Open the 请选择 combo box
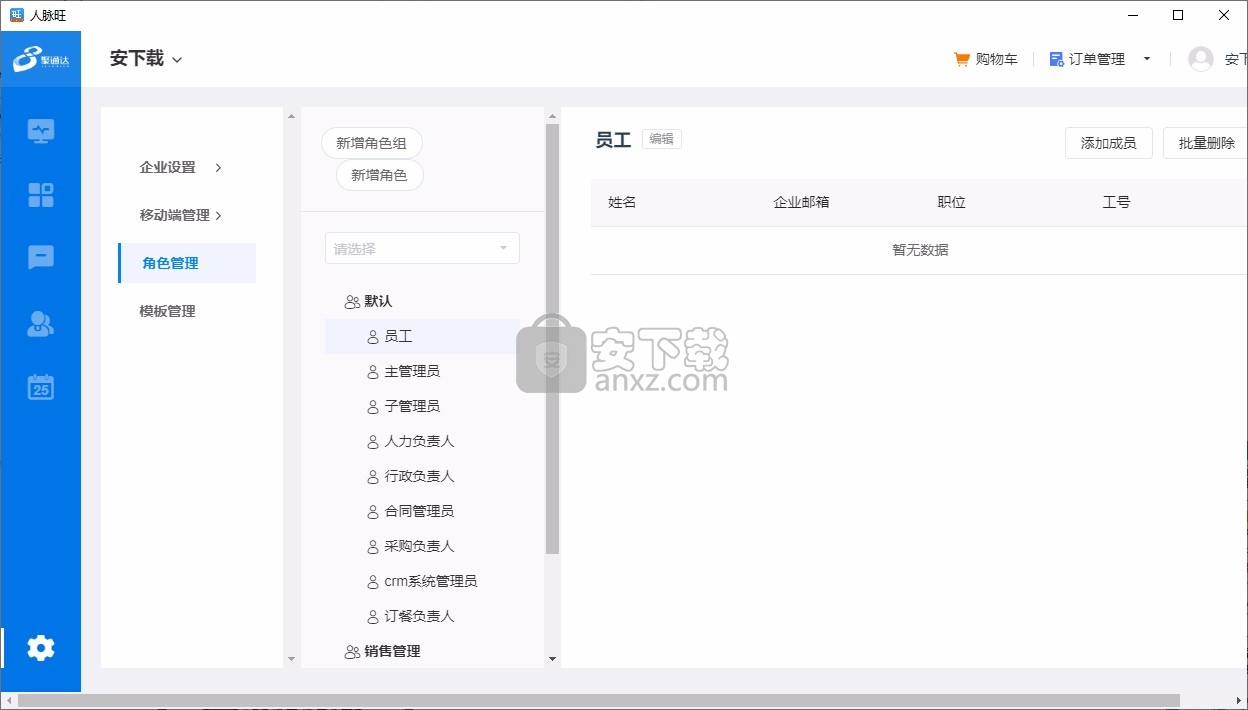 (422, 248)
